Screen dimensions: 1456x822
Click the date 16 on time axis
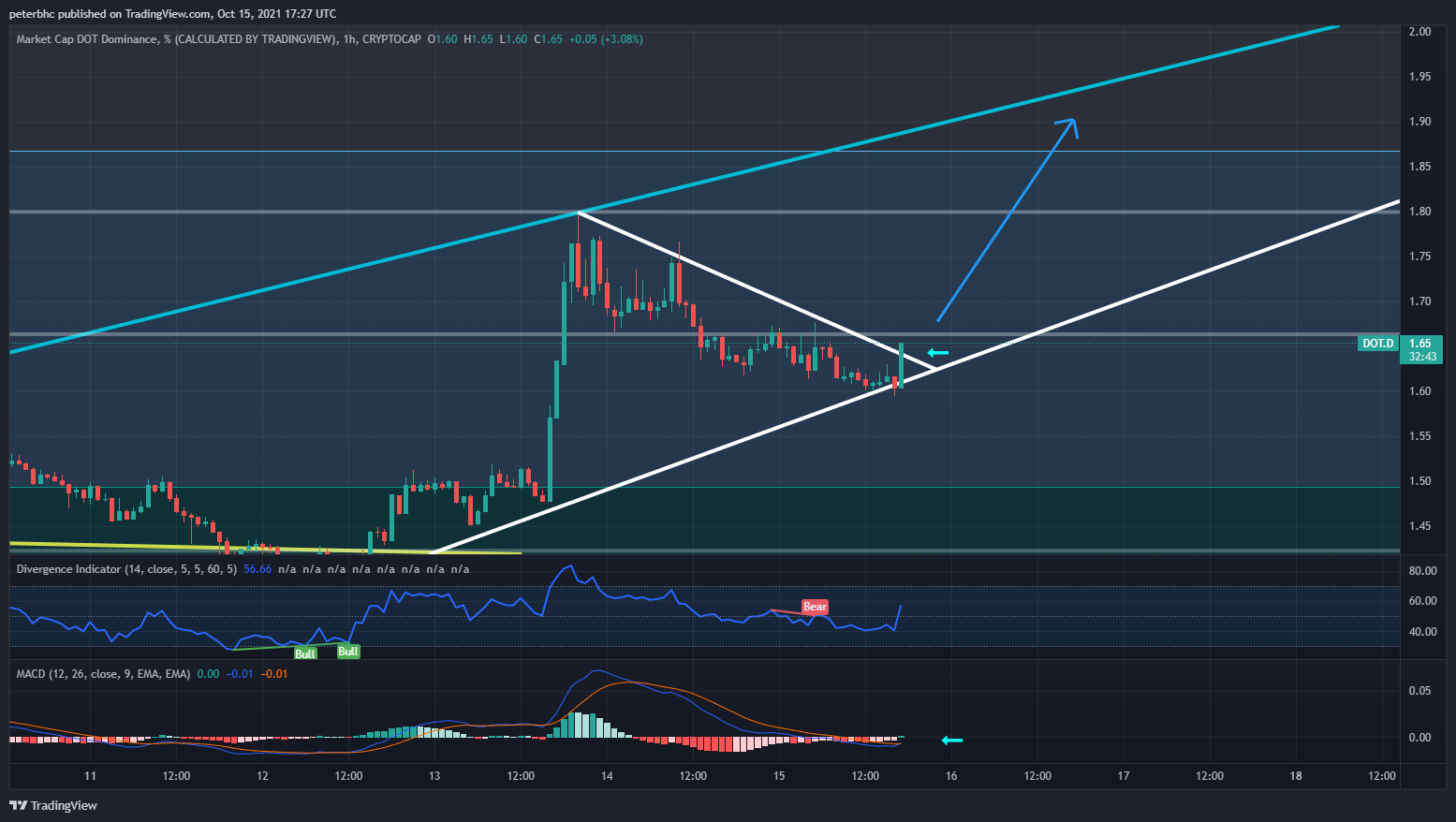951,776
